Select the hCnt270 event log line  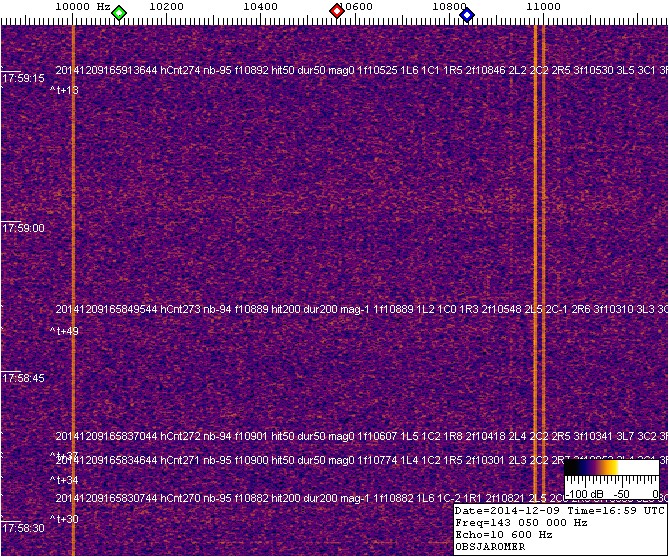(300, 498)
